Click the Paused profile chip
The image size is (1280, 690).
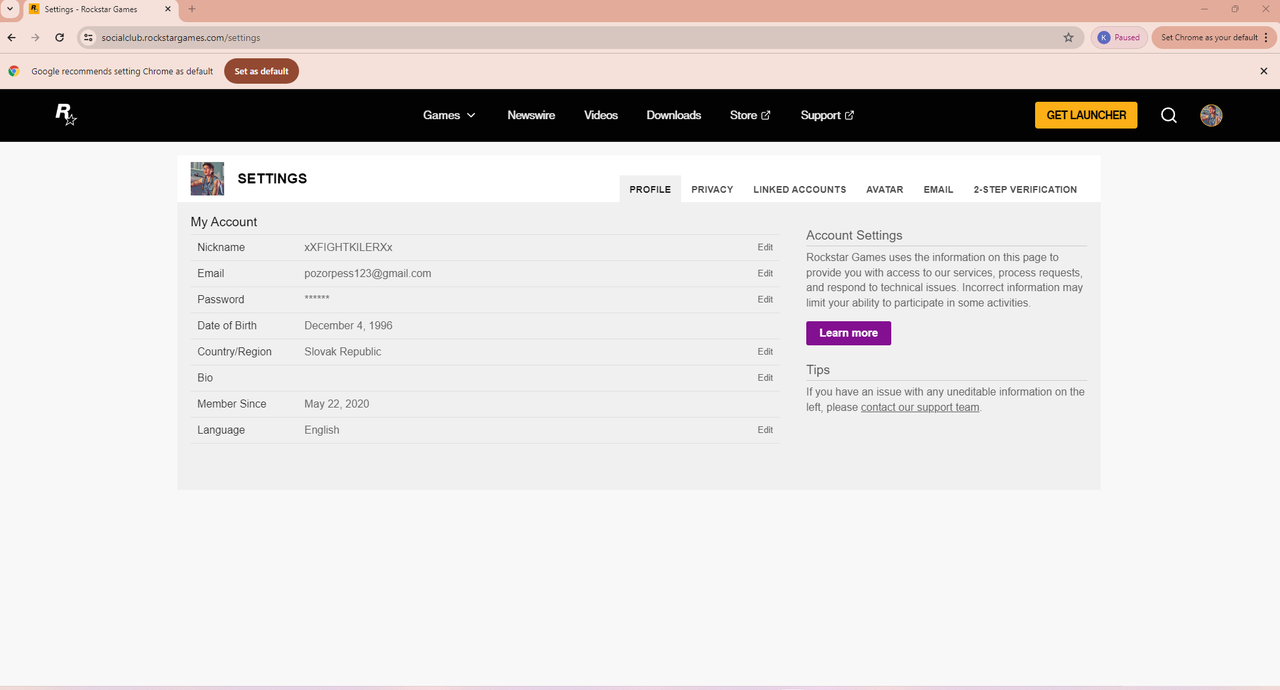(1119, 37)
